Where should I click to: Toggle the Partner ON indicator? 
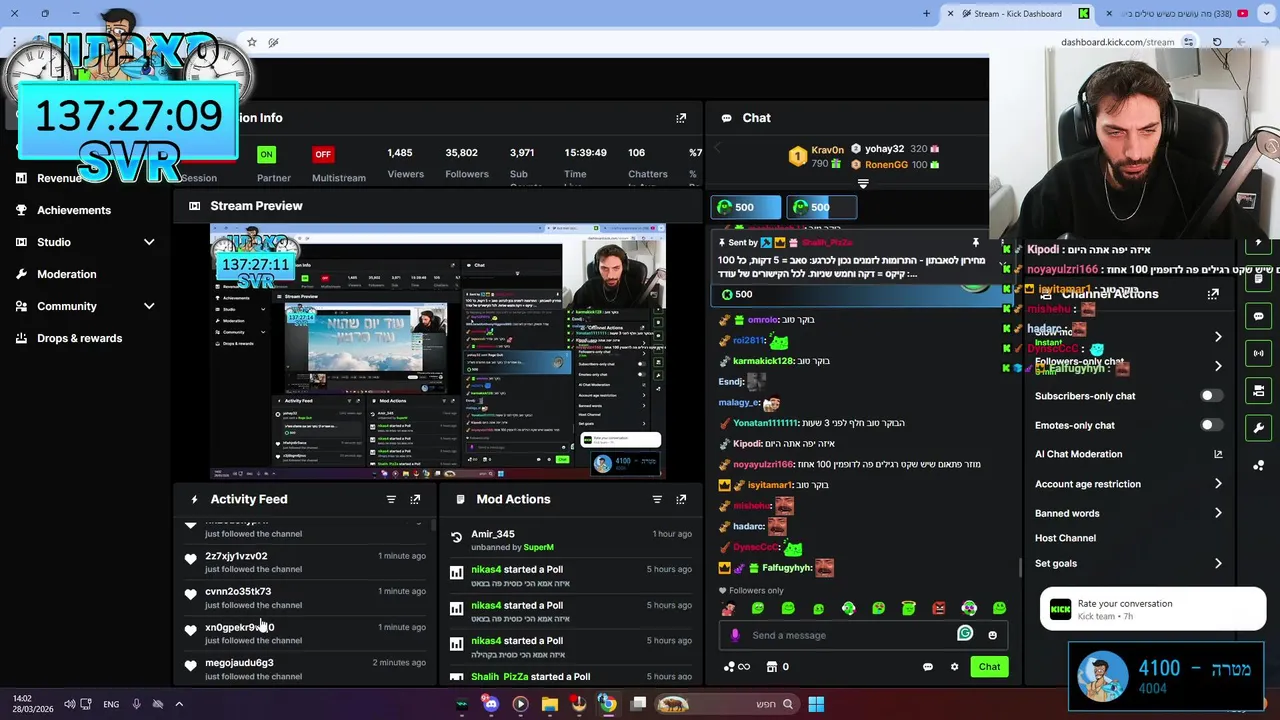(265, 154)
